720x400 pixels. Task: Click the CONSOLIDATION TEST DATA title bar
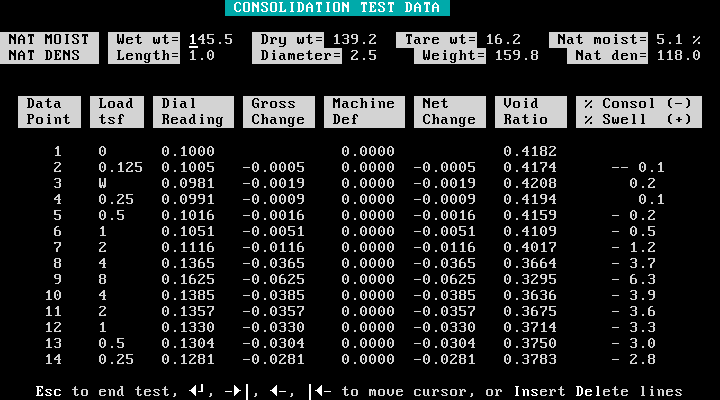[x=336, y=7]
